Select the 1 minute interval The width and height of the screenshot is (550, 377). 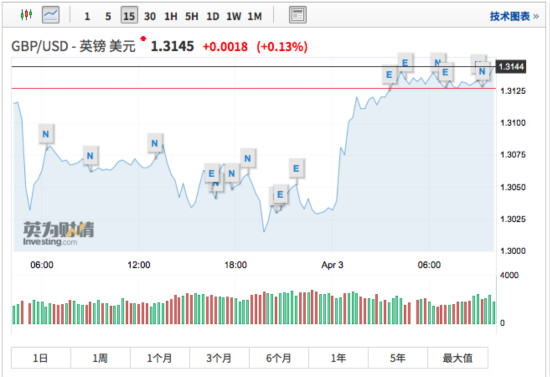coord(87,16)
